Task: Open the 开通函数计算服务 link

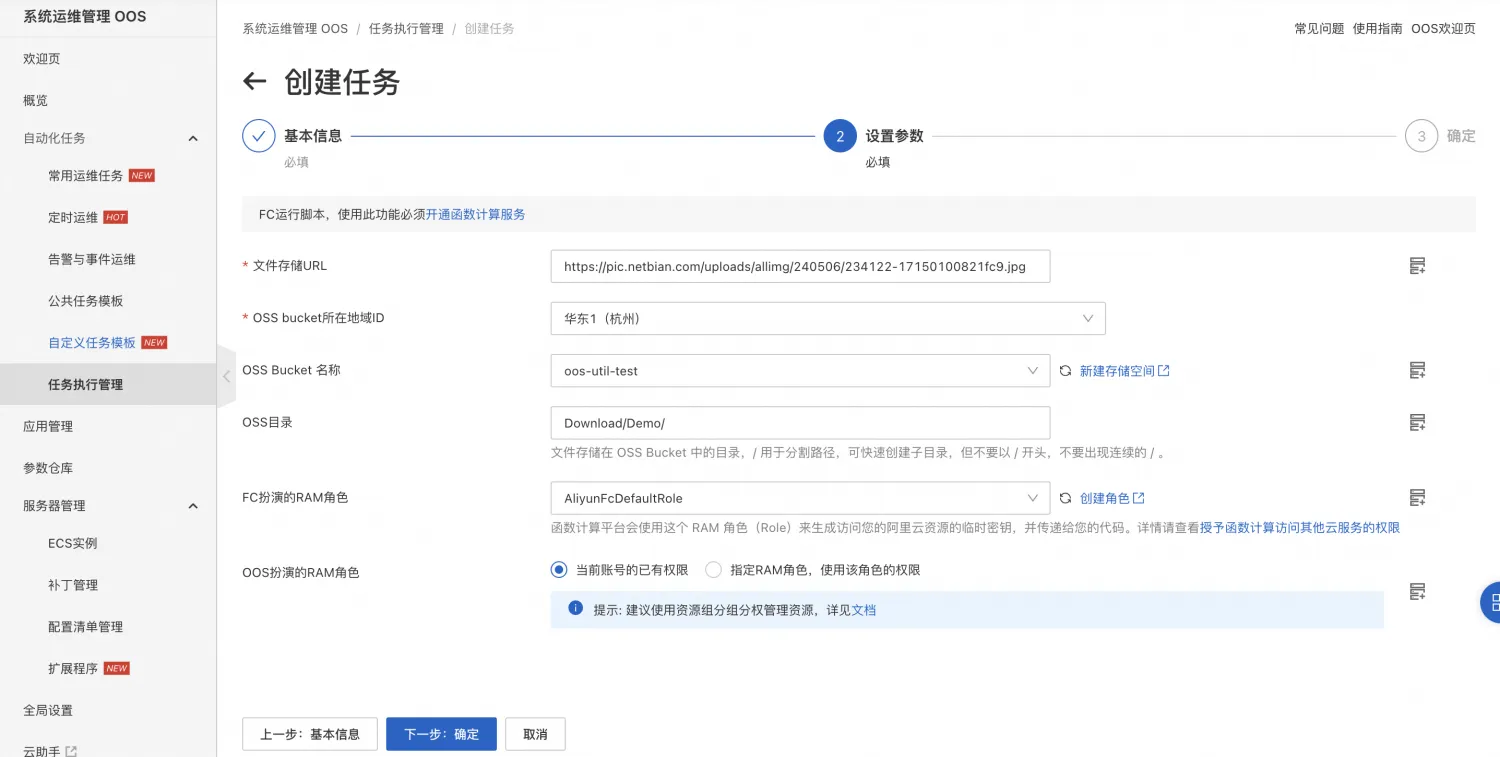Action: 476,214
